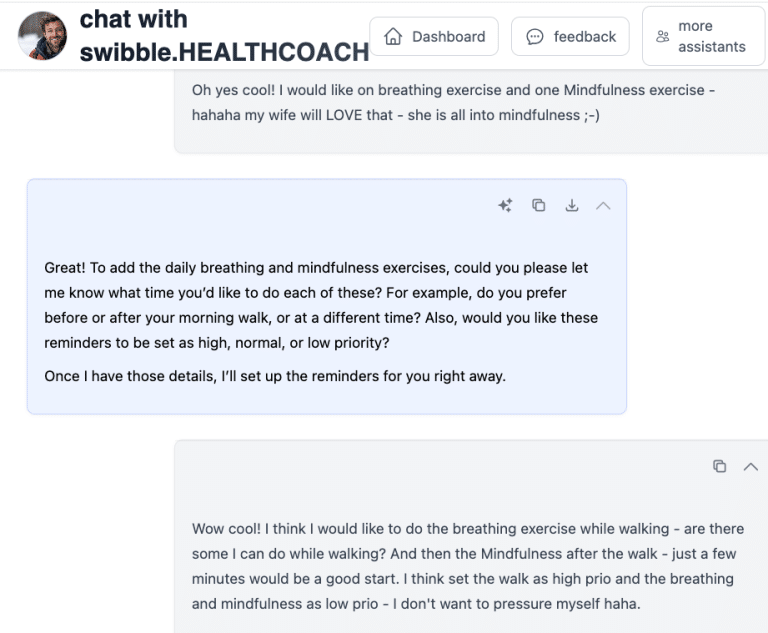The image size is (768, 633).
Task: Click the speech bubble icon beside feedback
Action: pyautogui.click(x=535, y=36)
